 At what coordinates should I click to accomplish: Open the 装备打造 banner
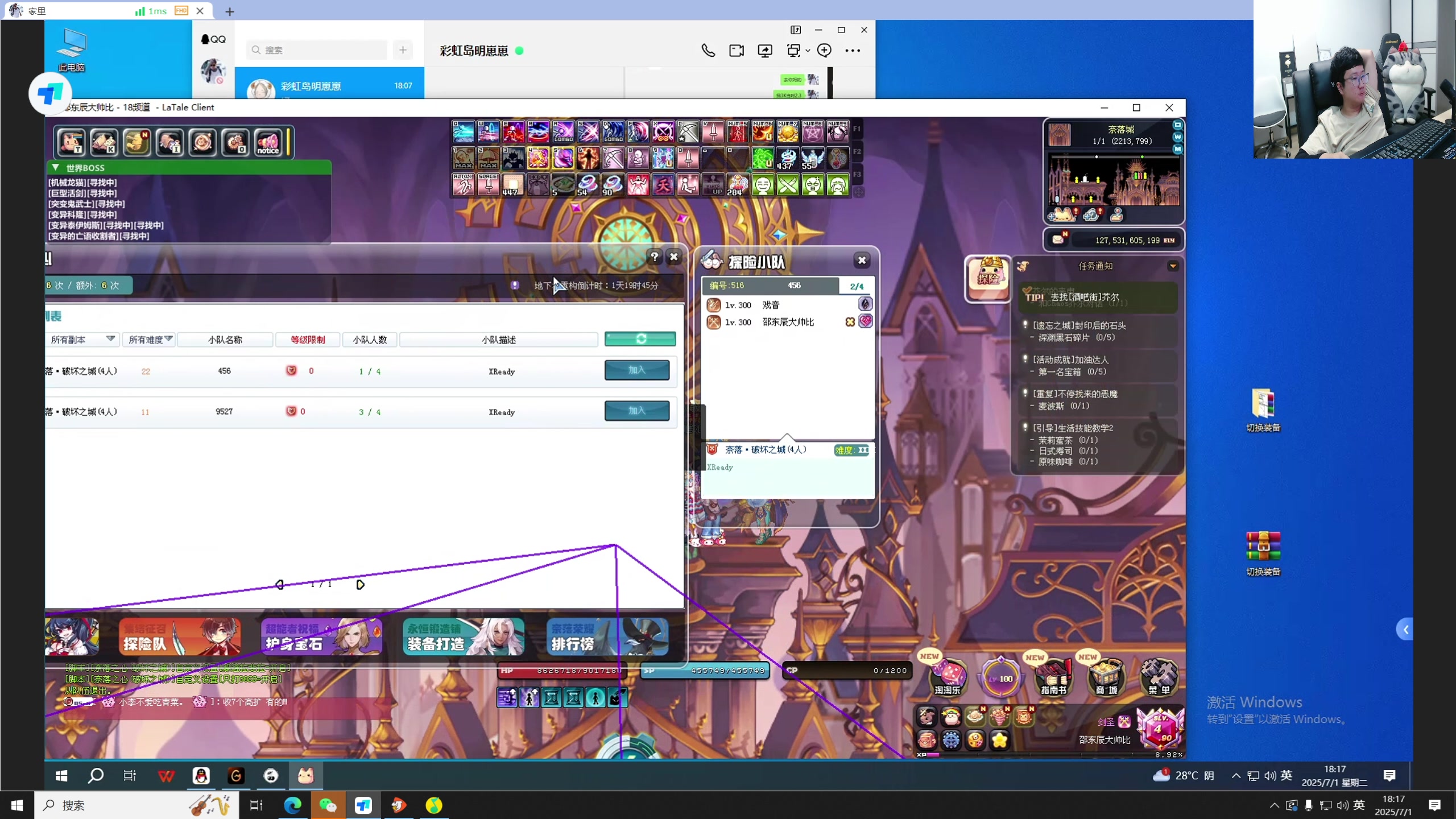464,636
